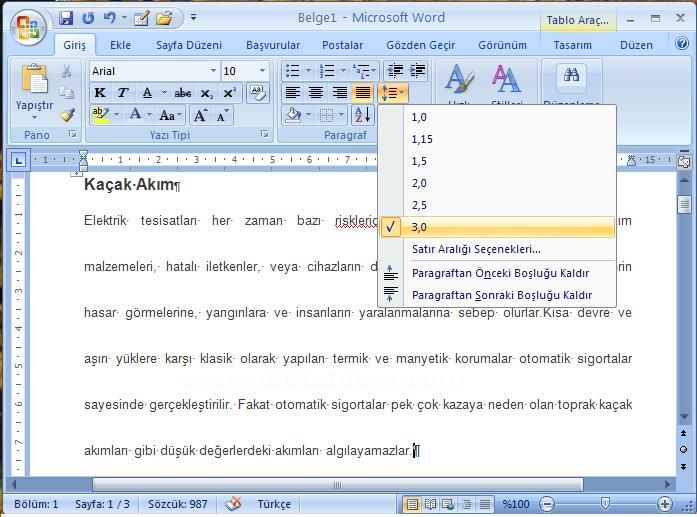697x517 pixels.
Task: Open the font size dropdown
Action: (262, 71)
